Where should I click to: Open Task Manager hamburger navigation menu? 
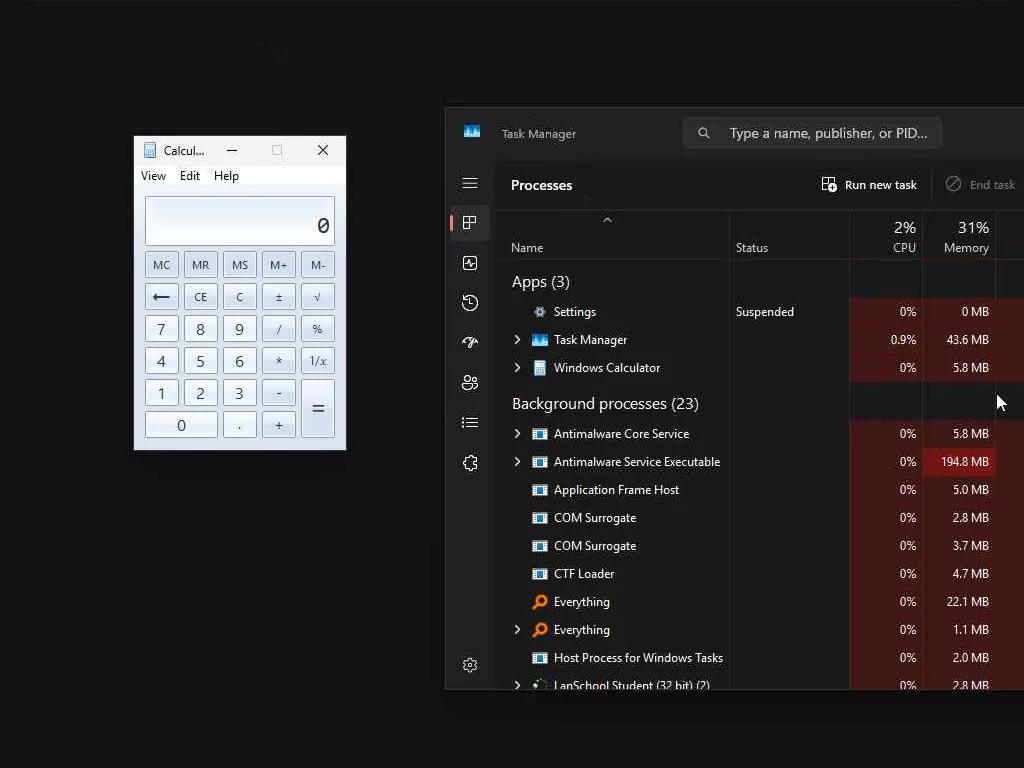click(470, 184)
